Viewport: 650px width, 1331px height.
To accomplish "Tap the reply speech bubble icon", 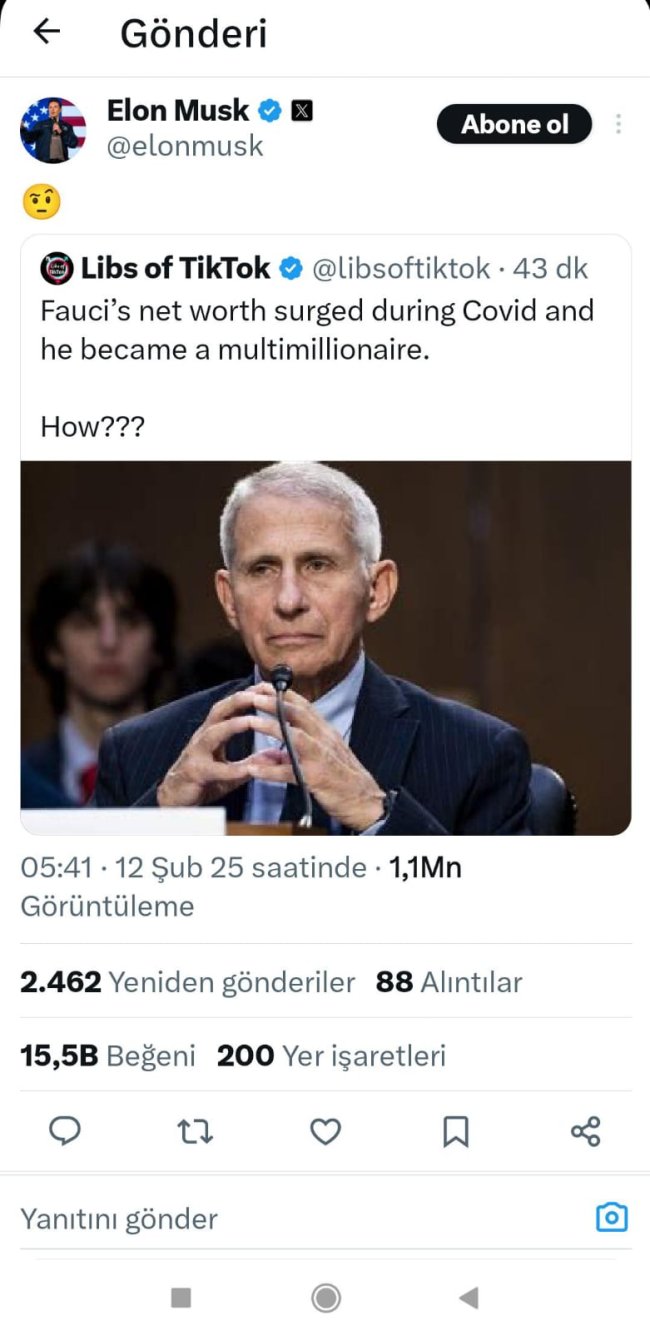I will point(65,1131).
